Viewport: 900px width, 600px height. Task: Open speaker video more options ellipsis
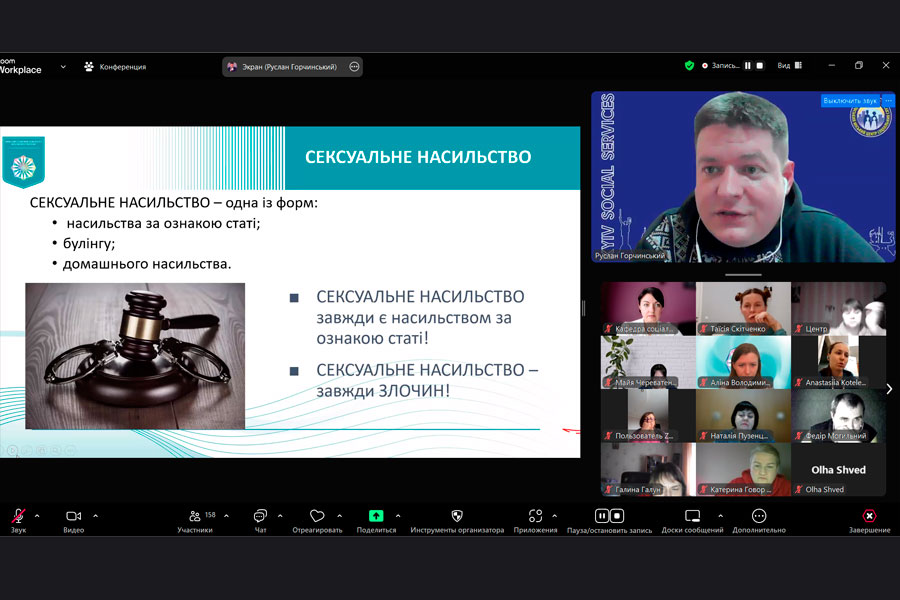tap(889, 100)
